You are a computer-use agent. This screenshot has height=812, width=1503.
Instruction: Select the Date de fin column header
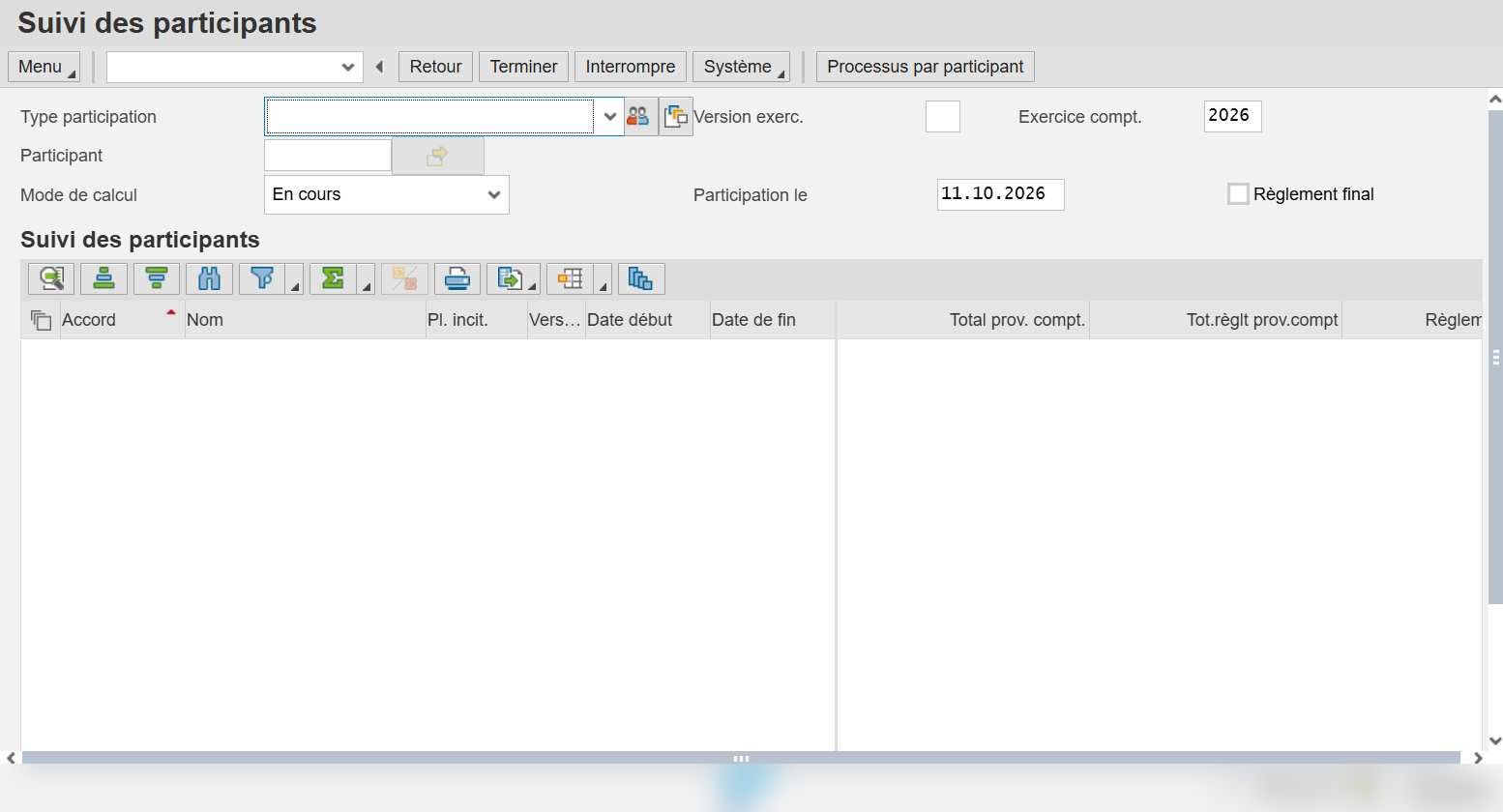point(772,320)
